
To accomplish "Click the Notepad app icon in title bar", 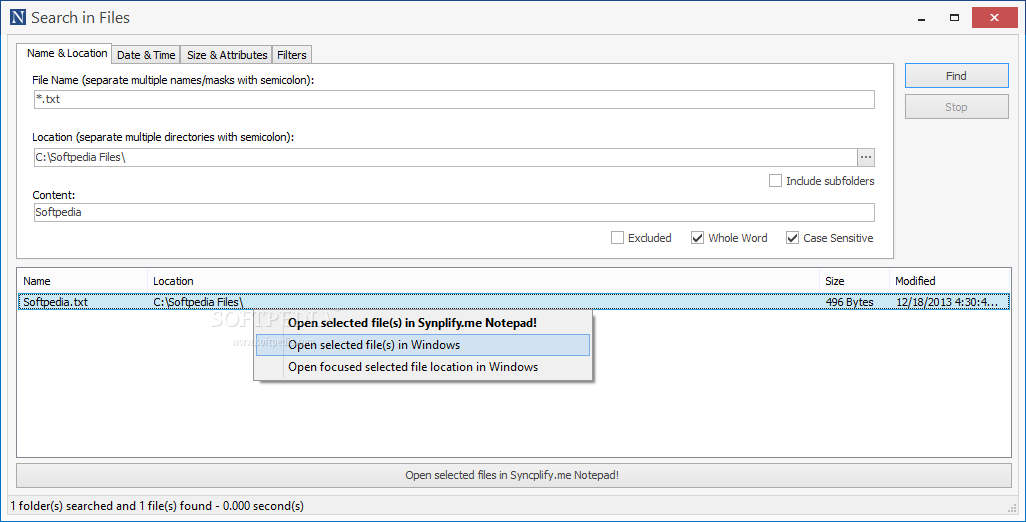I will click(18, 18).
